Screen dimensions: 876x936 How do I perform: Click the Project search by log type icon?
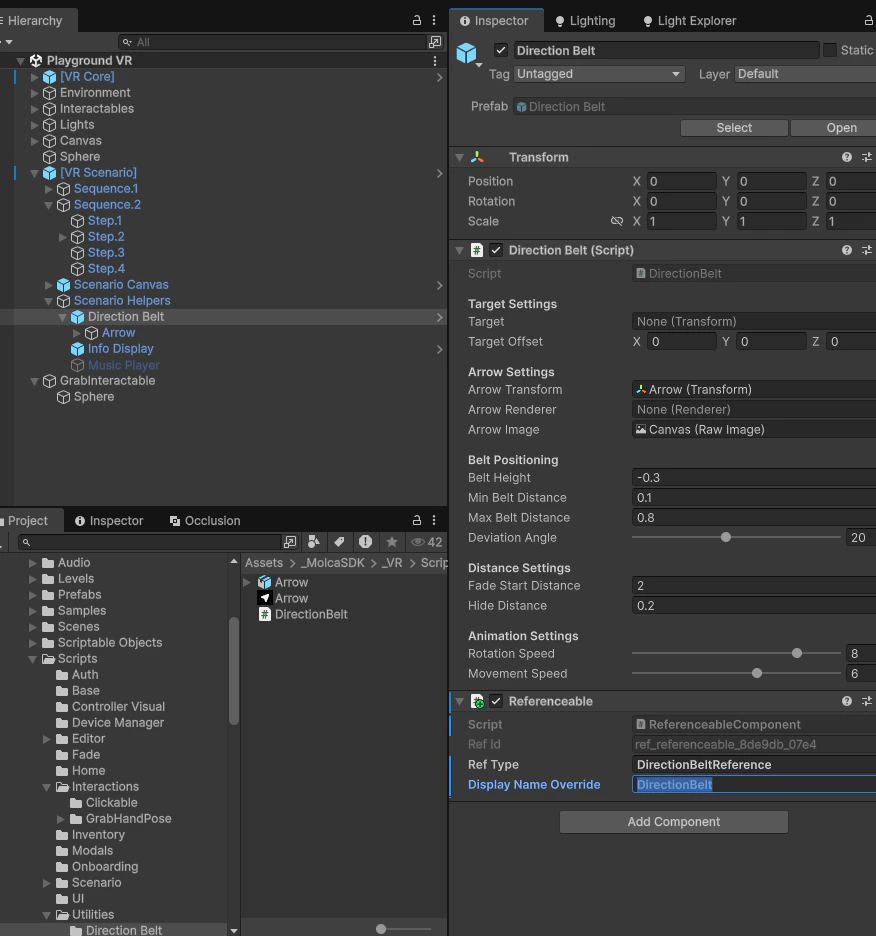coord(365,541)
